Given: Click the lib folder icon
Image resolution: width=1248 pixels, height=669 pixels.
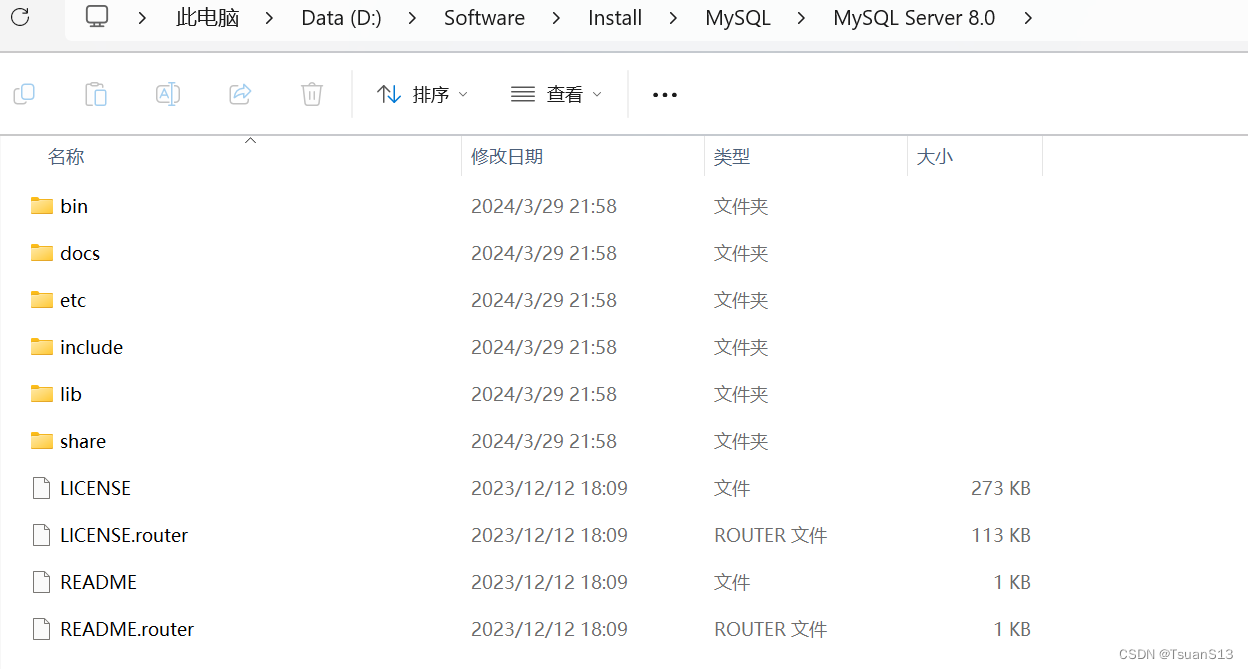Looking at the screenshot, I should point(42,394).
